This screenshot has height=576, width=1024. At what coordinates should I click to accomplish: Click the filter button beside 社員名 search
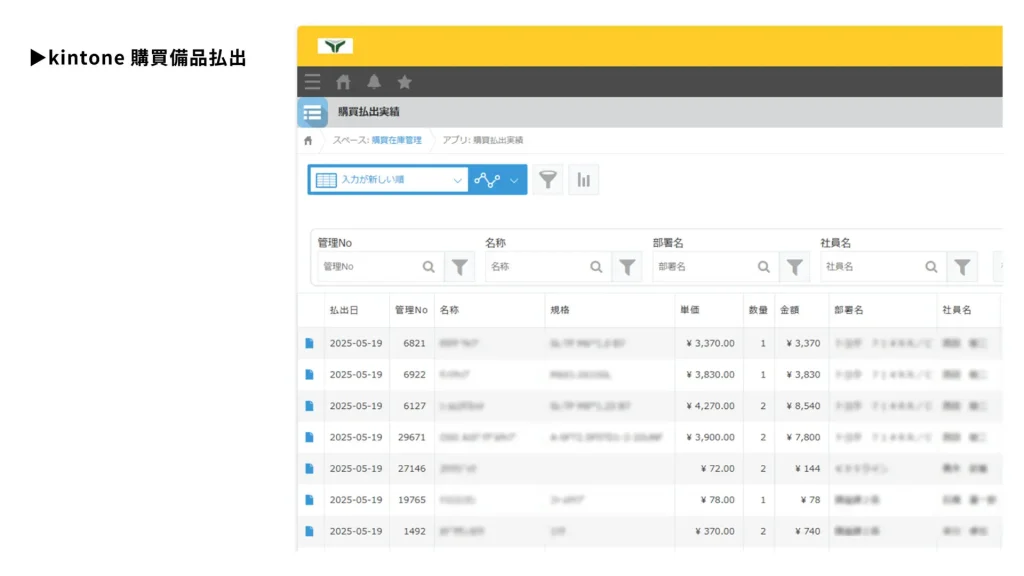[x=962, y=267]
